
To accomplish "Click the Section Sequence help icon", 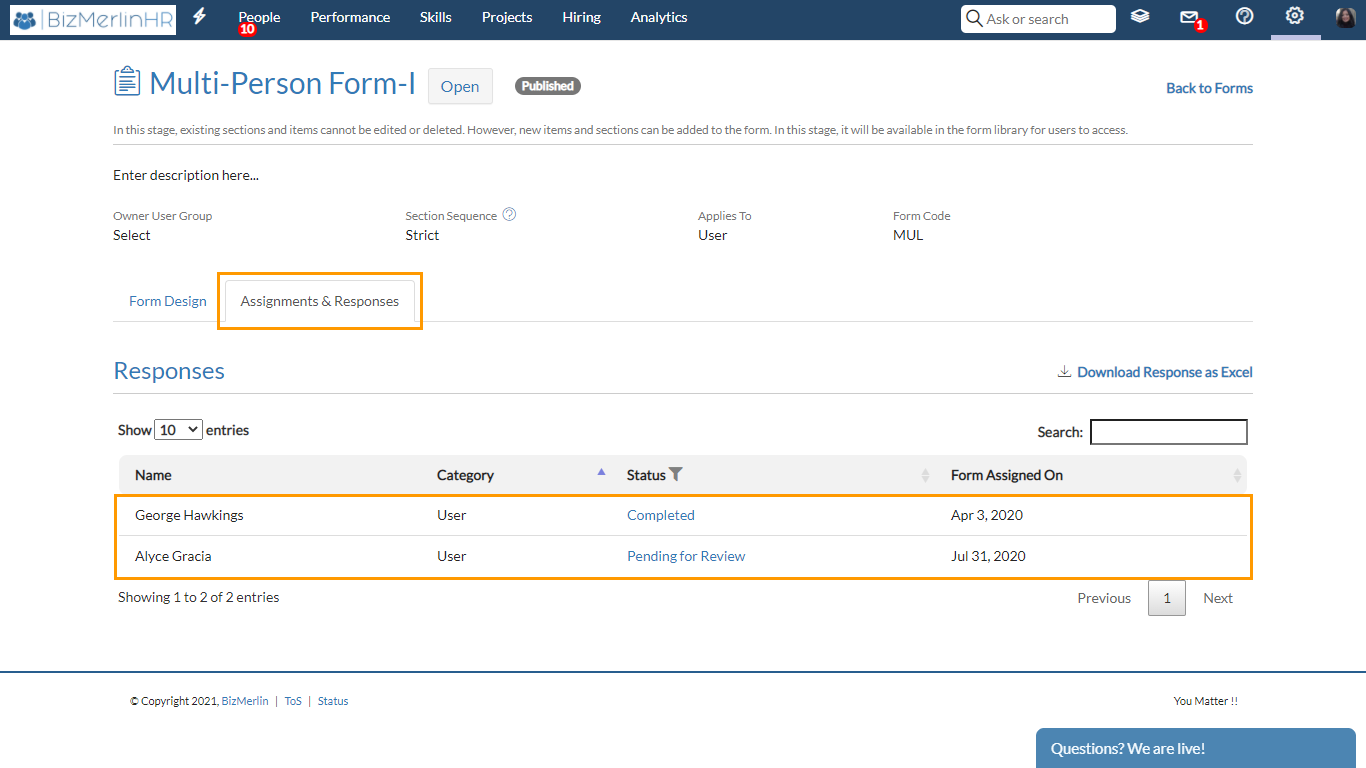I will click(x=509, y=214).
